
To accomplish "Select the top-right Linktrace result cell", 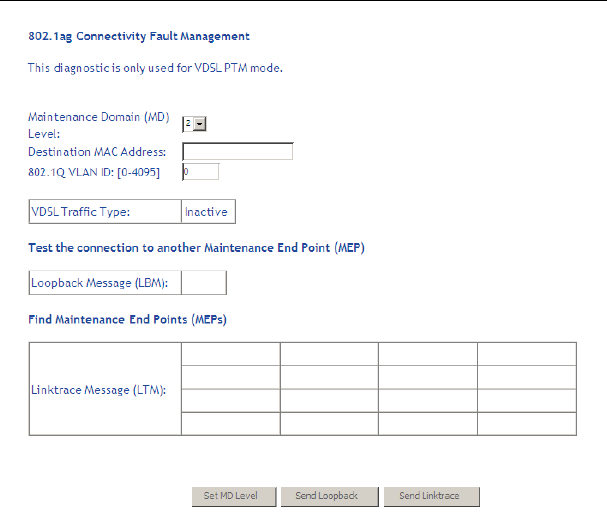I will pyautogui.click(x=526, y=354).
